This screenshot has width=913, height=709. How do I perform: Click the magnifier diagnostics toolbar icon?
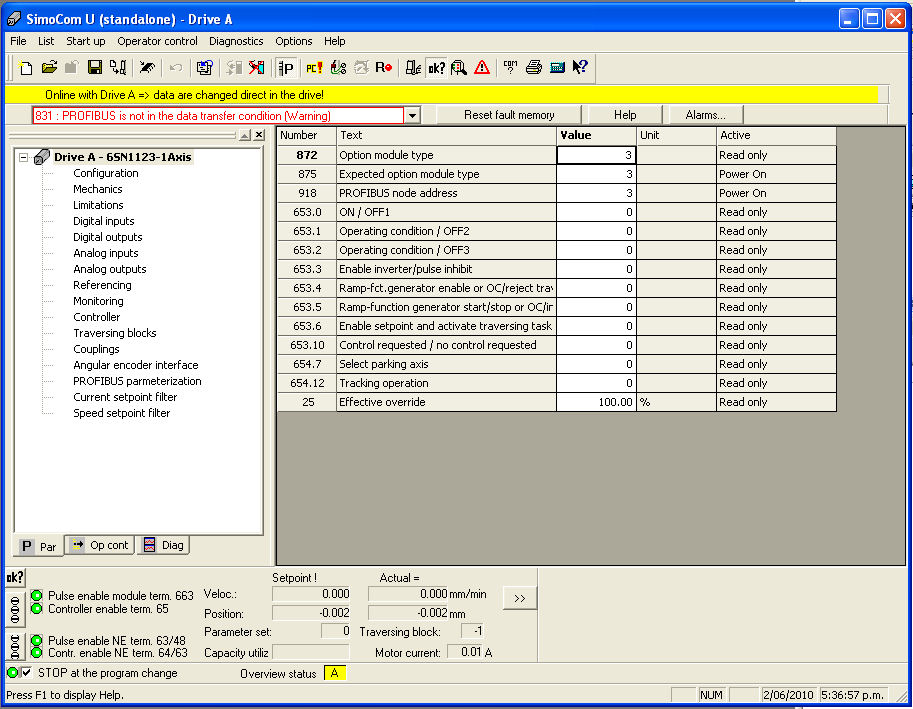(x=459, y=68)
